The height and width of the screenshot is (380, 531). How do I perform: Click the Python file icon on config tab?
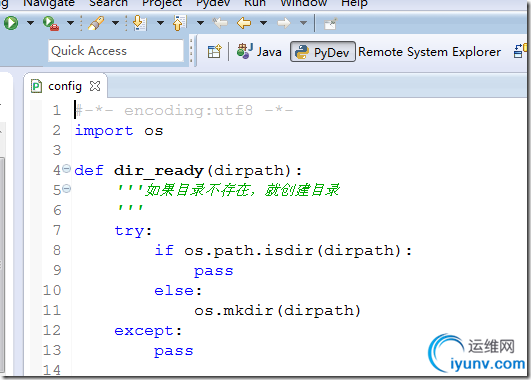[36, 86]
